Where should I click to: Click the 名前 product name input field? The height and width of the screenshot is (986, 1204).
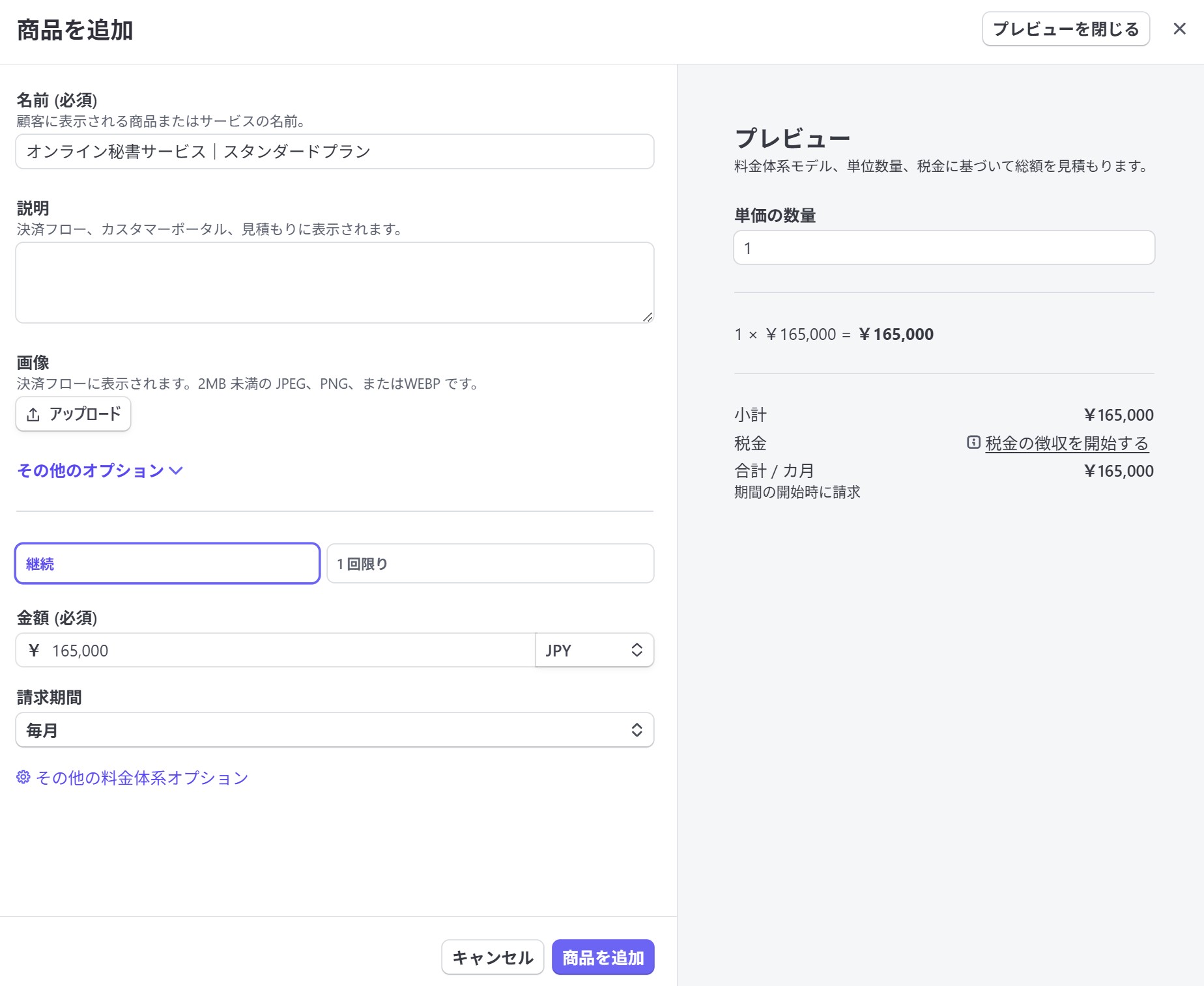334,152
